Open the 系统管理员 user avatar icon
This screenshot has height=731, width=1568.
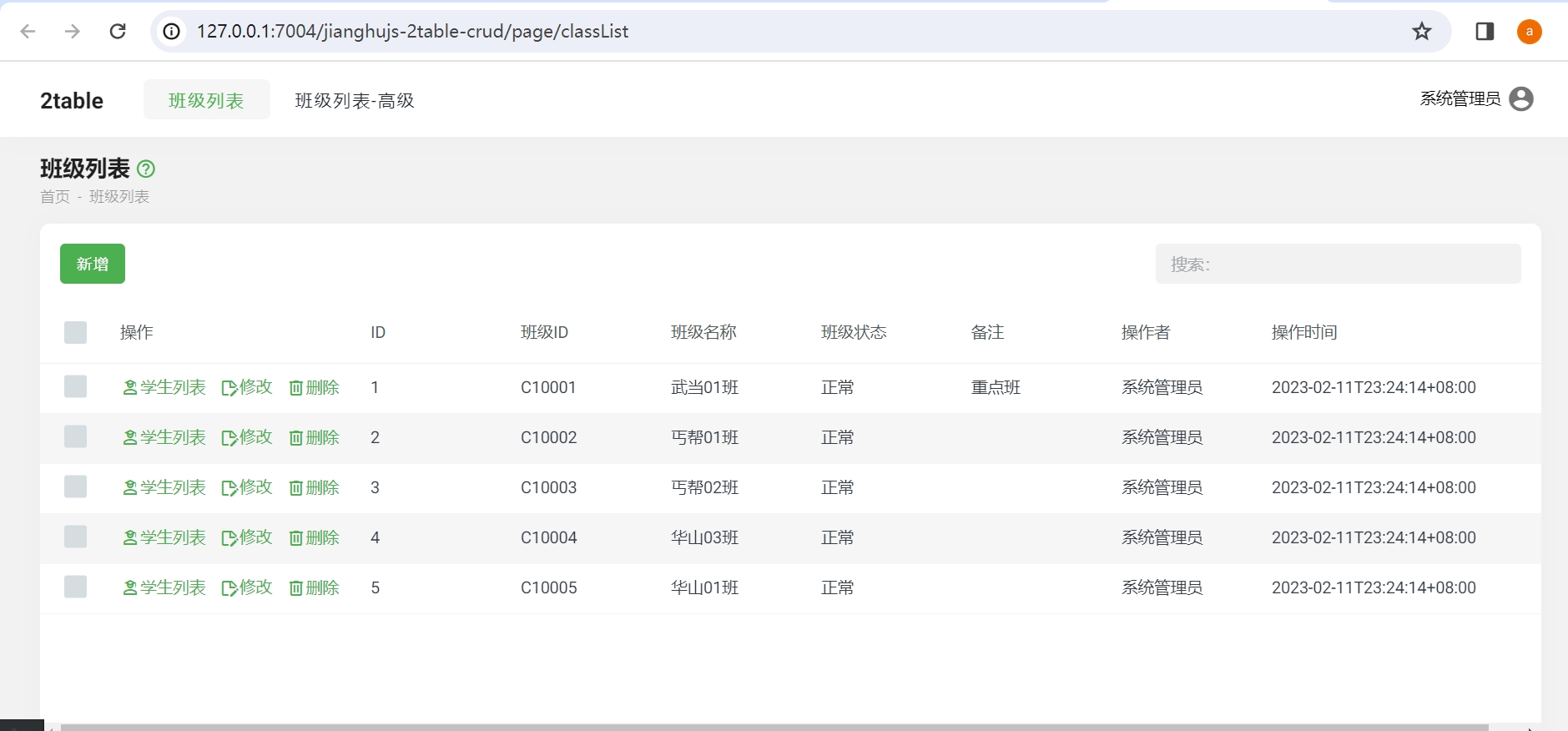pos(1520,99)
